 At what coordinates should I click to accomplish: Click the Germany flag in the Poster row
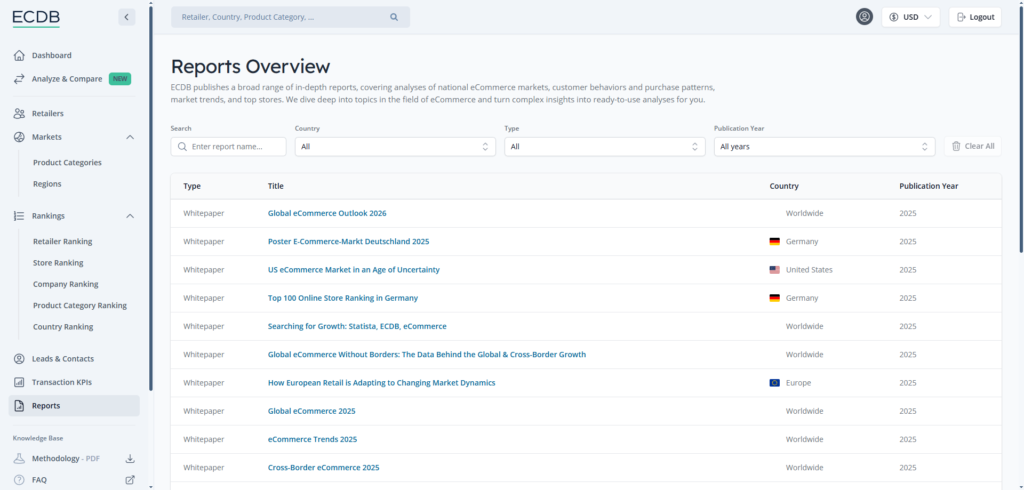pyautogui.click(x=774, y=242)
